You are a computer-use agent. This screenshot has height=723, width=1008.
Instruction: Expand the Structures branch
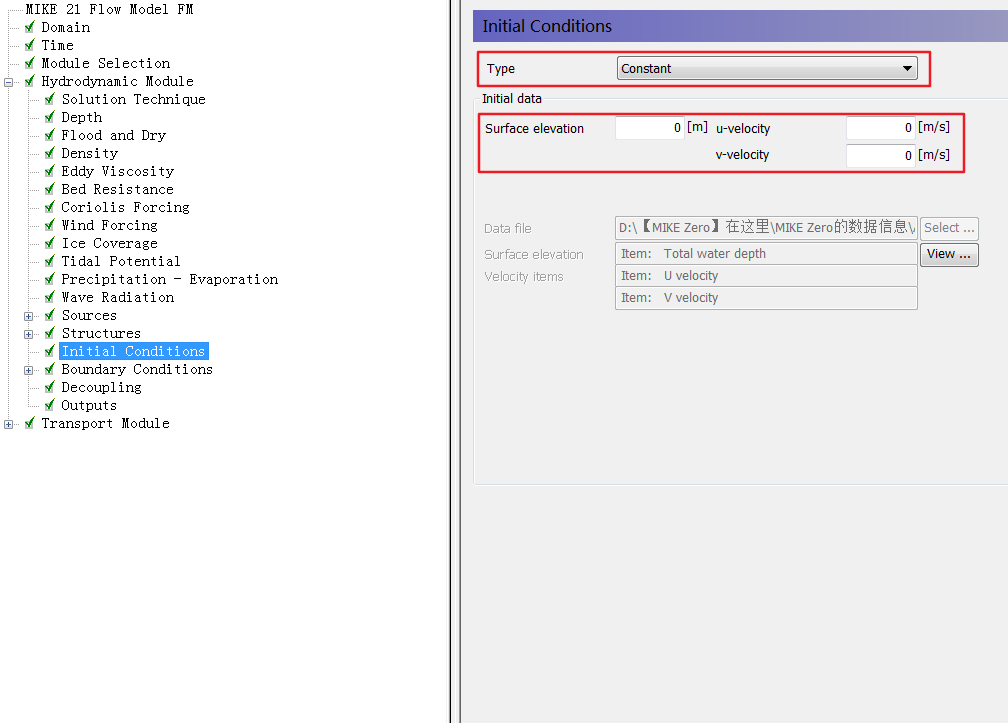click(x=28, y=334)
